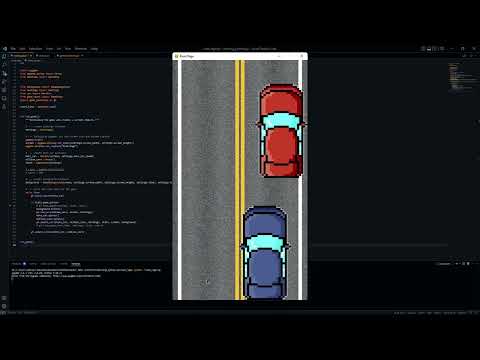Open the Selection menu
480x360 pixels.
click(x=35, y=49)
